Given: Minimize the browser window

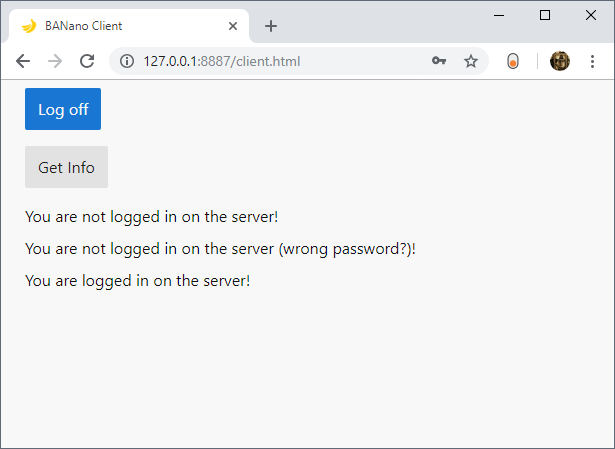Looking at the screenshot, I should 499,15.
